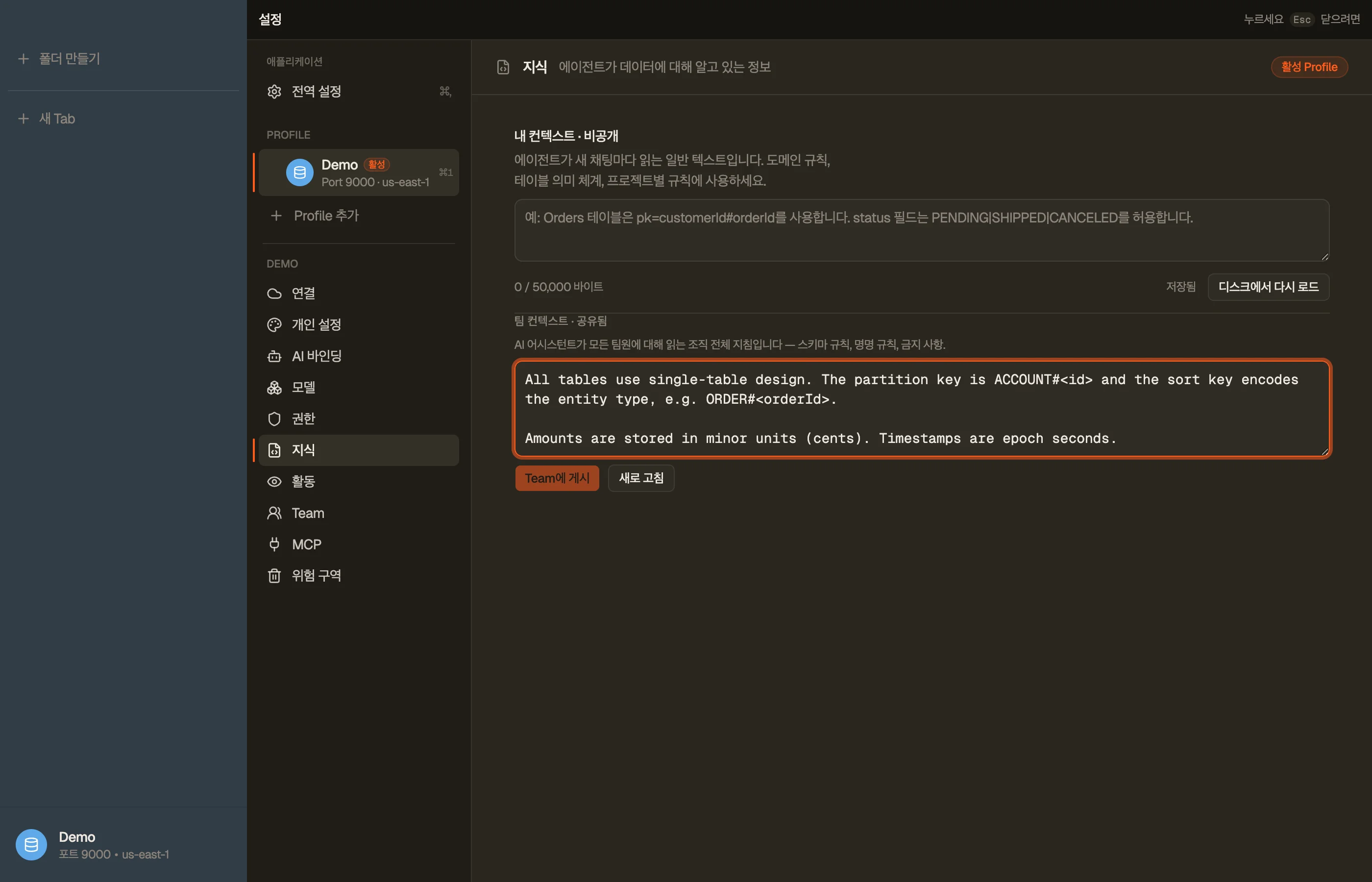The image size is (1372, 882).
Task: Click the 디스크에서 다시 로드 button
Action: pyautogui.click(x=1268, y=287)
